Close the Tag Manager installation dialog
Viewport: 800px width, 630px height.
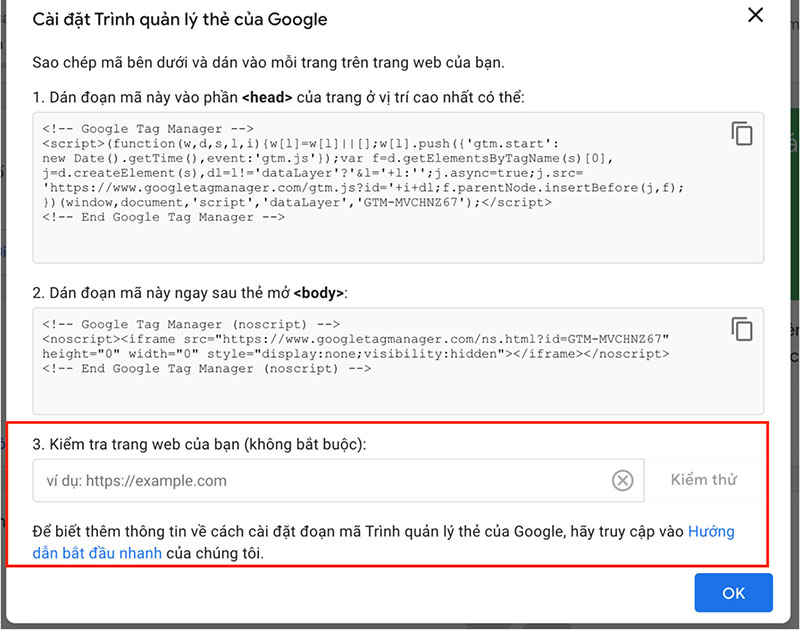pos(755,15)
